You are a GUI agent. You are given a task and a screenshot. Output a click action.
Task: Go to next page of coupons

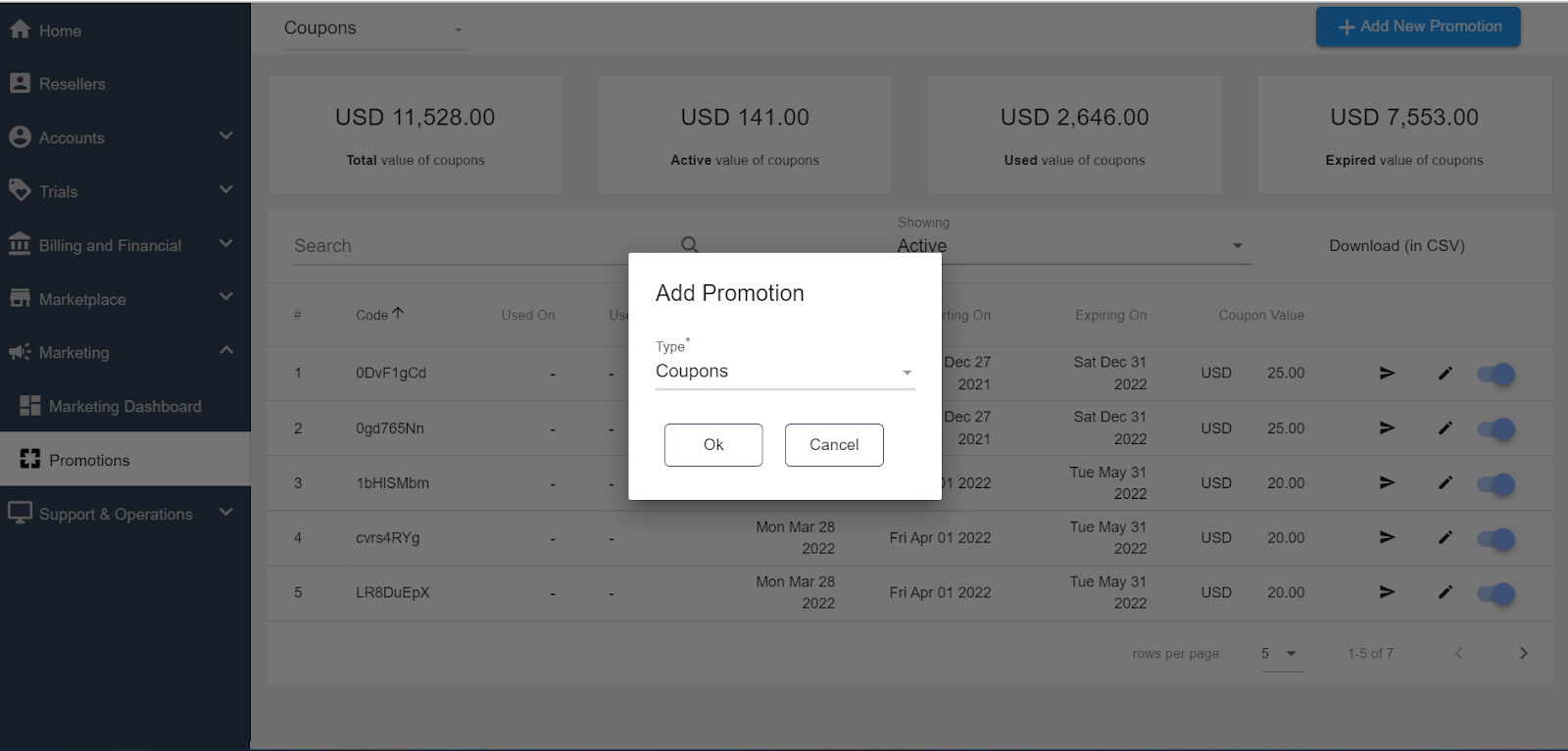[x=1523, y=653]
